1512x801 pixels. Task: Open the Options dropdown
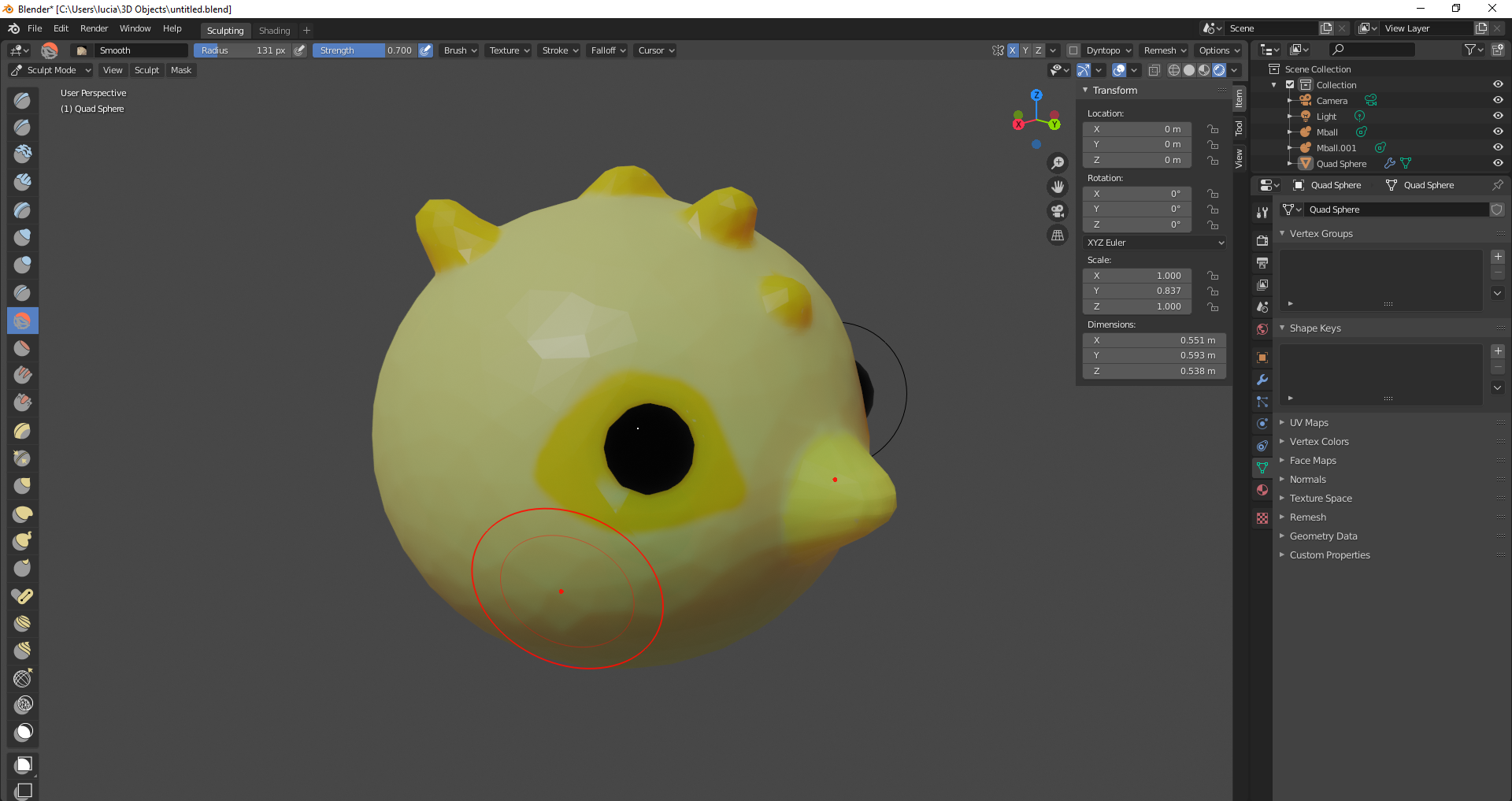coord(1219,50)
